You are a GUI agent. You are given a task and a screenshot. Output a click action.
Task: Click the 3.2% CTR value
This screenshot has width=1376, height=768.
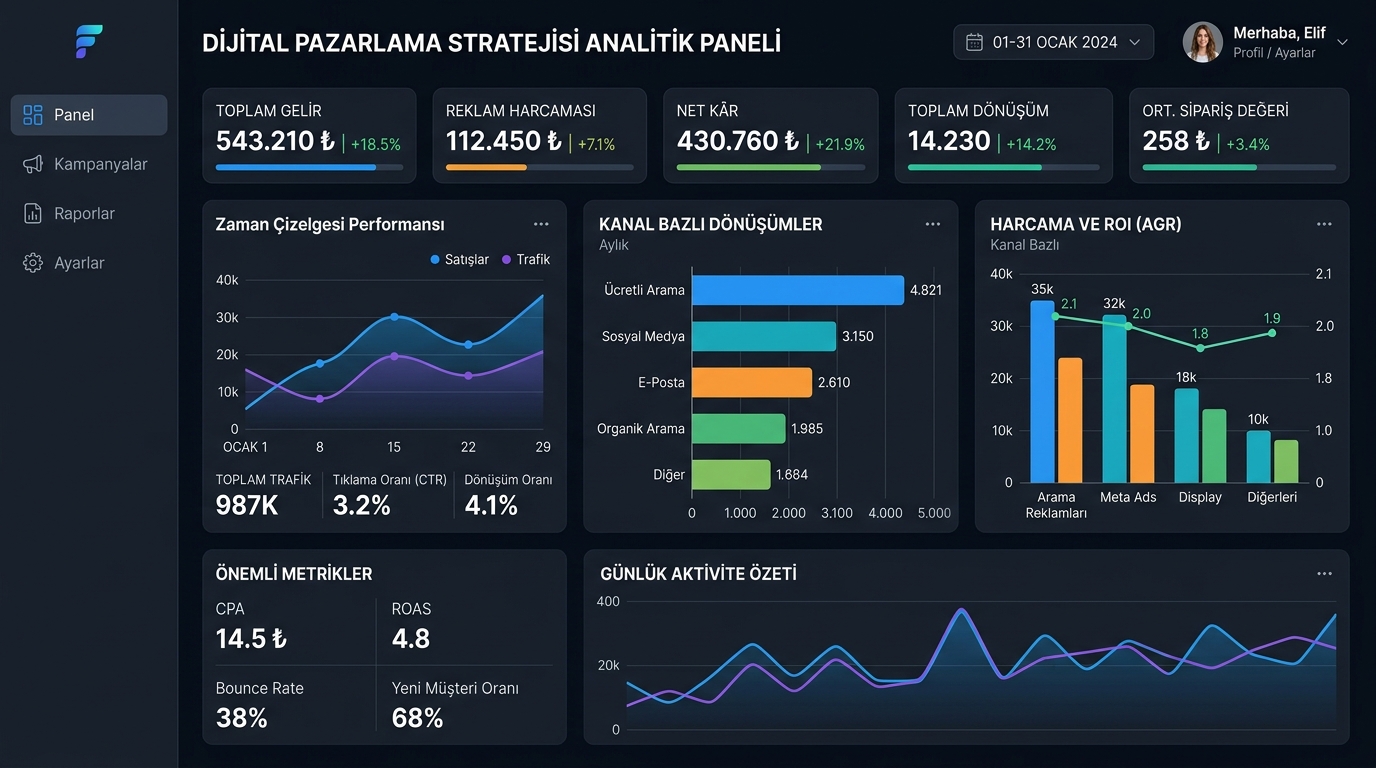[361, 506]
